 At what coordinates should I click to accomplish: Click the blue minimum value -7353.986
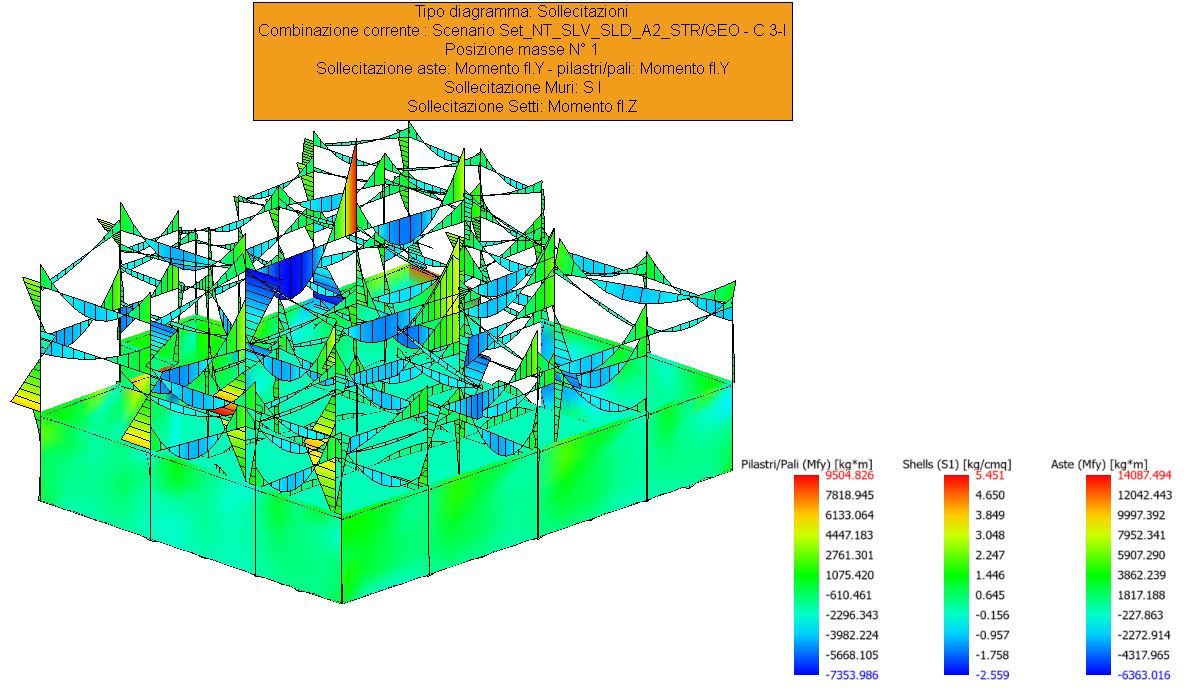[851, 675]
